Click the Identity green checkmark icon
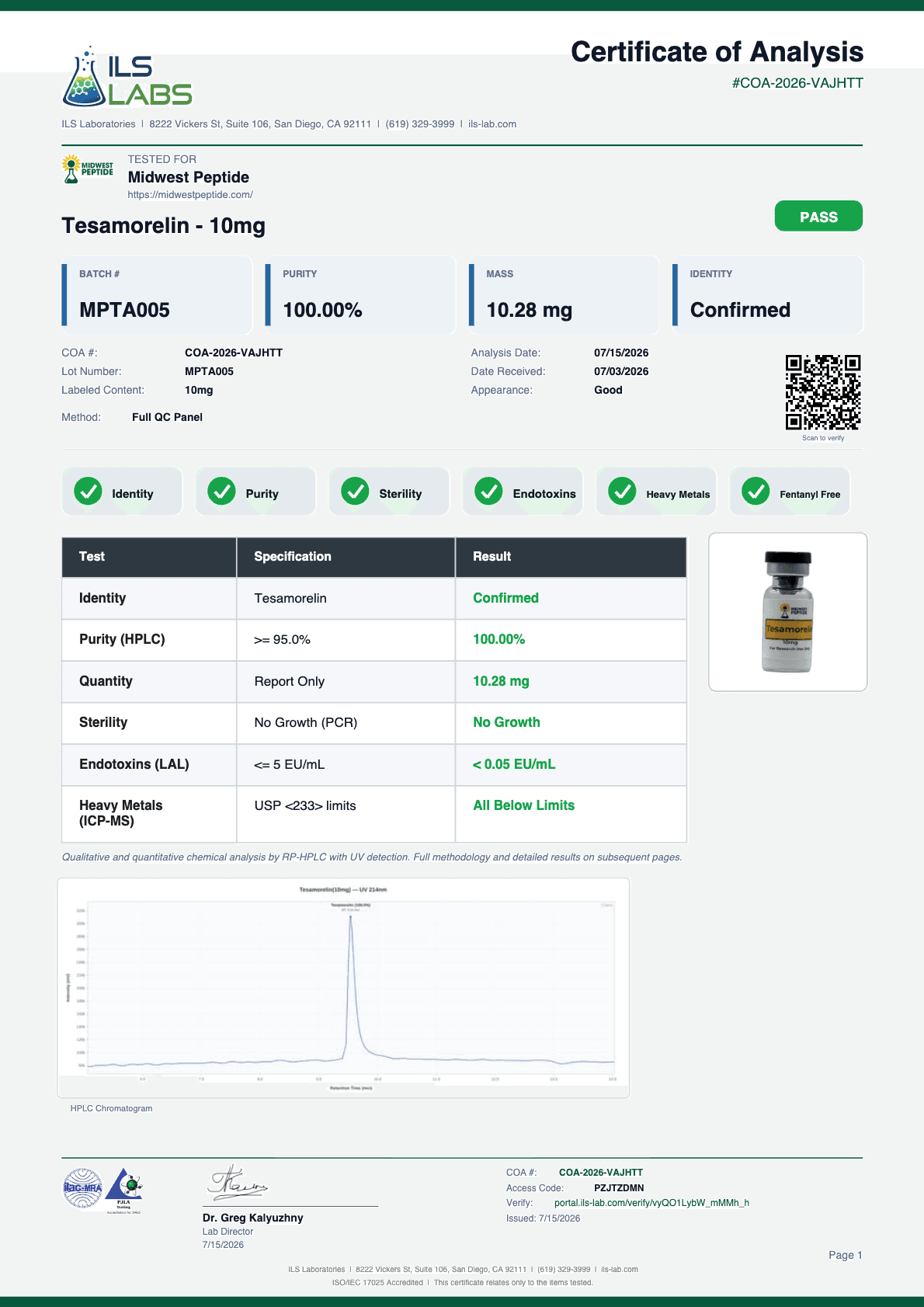Screen dimensions: 924x1307 tap(88, 491)
